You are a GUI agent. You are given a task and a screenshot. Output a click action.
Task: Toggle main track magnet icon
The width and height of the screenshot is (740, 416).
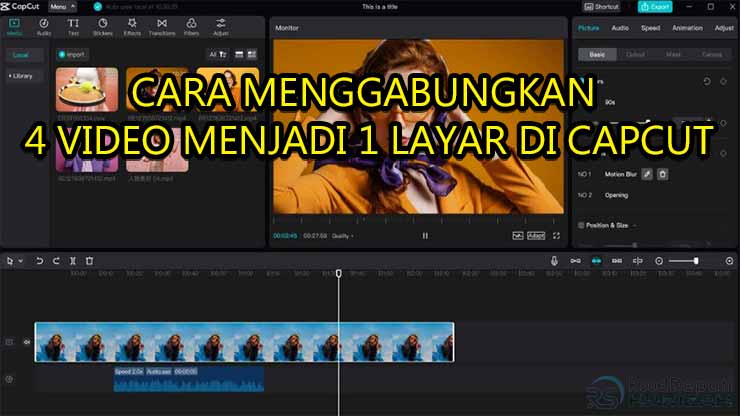(575, 261)
